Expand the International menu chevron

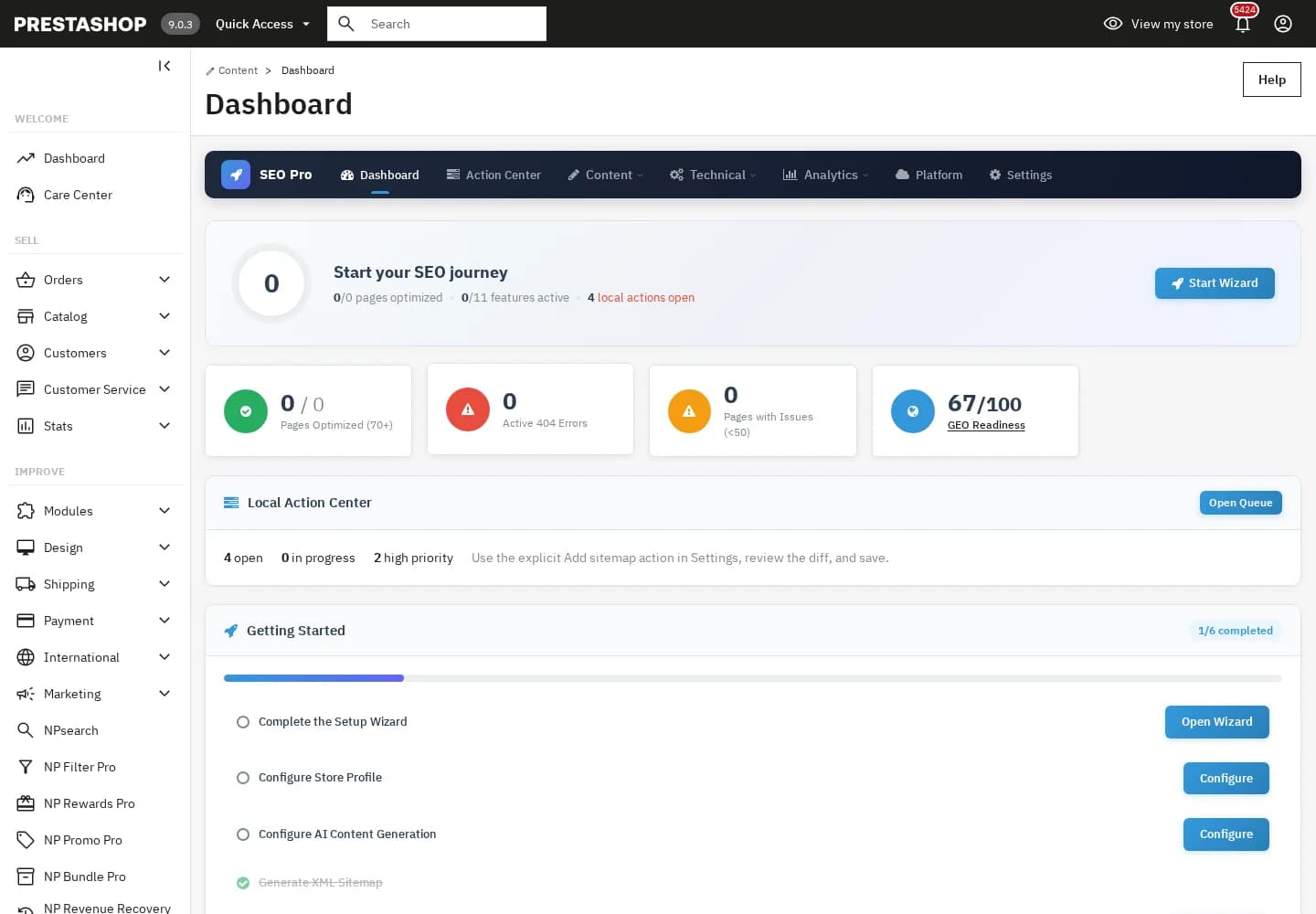coord(164,657)
